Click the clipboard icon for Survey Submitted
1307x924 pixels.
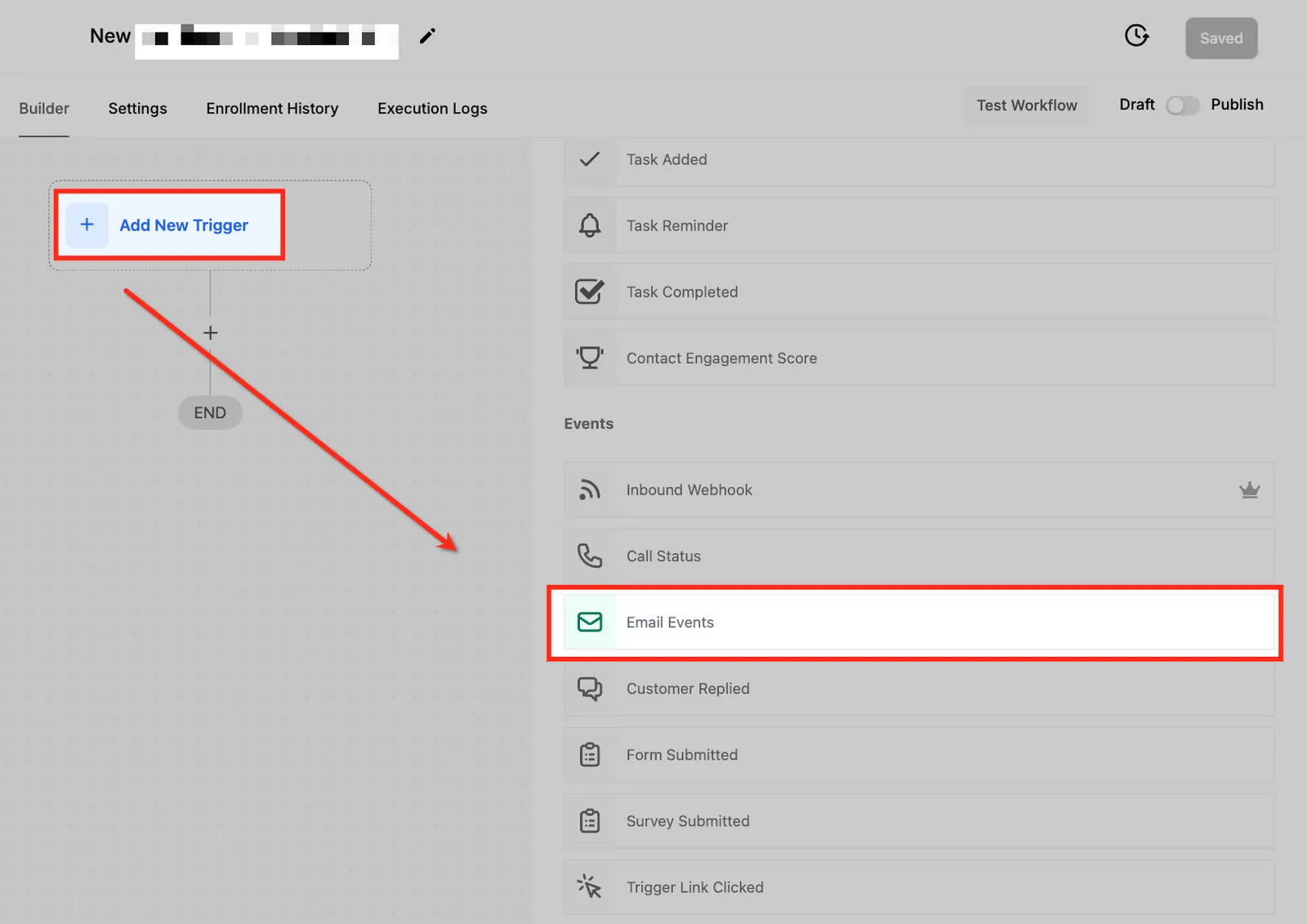tap(589, 821)
